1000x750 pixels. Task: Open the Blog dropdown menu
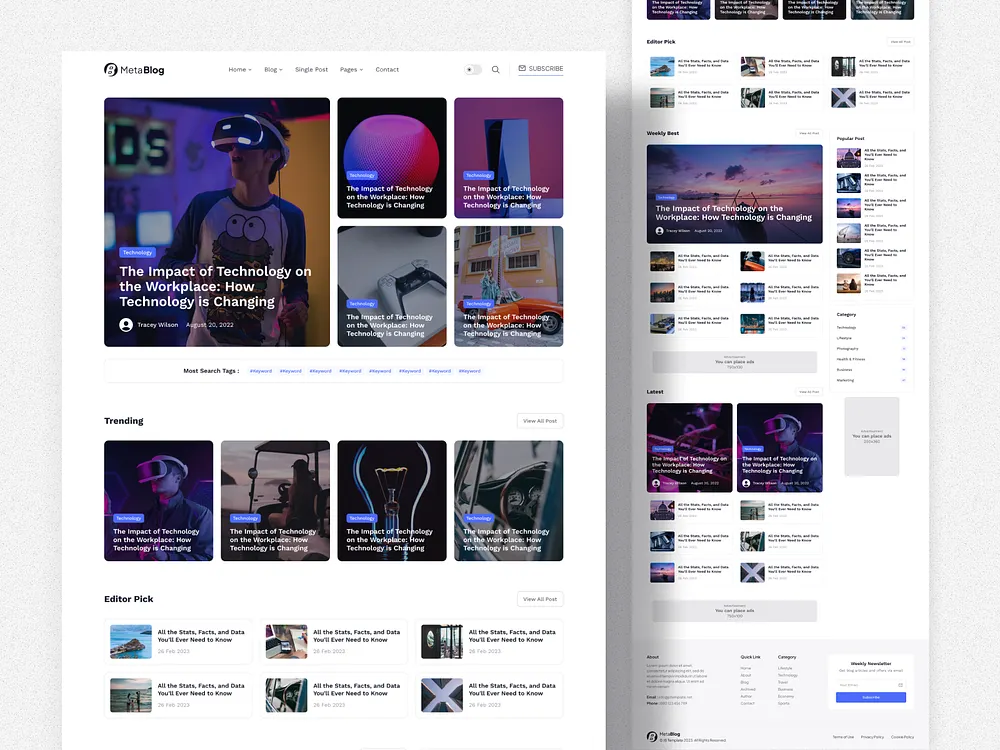pos(272,69)
